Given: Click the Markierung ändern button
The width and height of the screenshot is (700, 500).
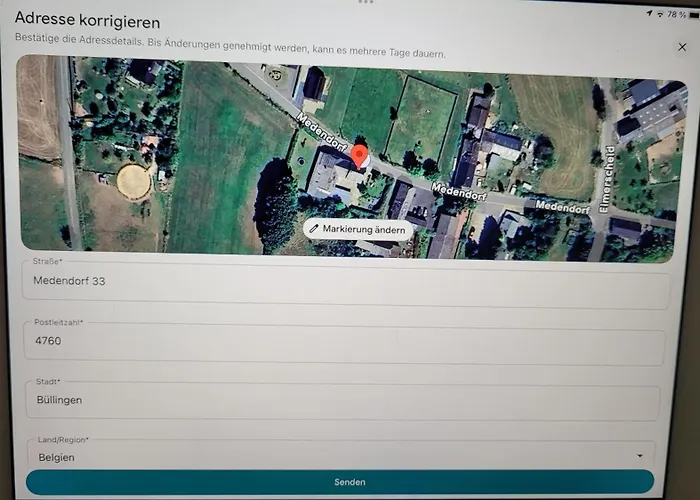Looking at the screenshot, I should (x=358, y=229).
